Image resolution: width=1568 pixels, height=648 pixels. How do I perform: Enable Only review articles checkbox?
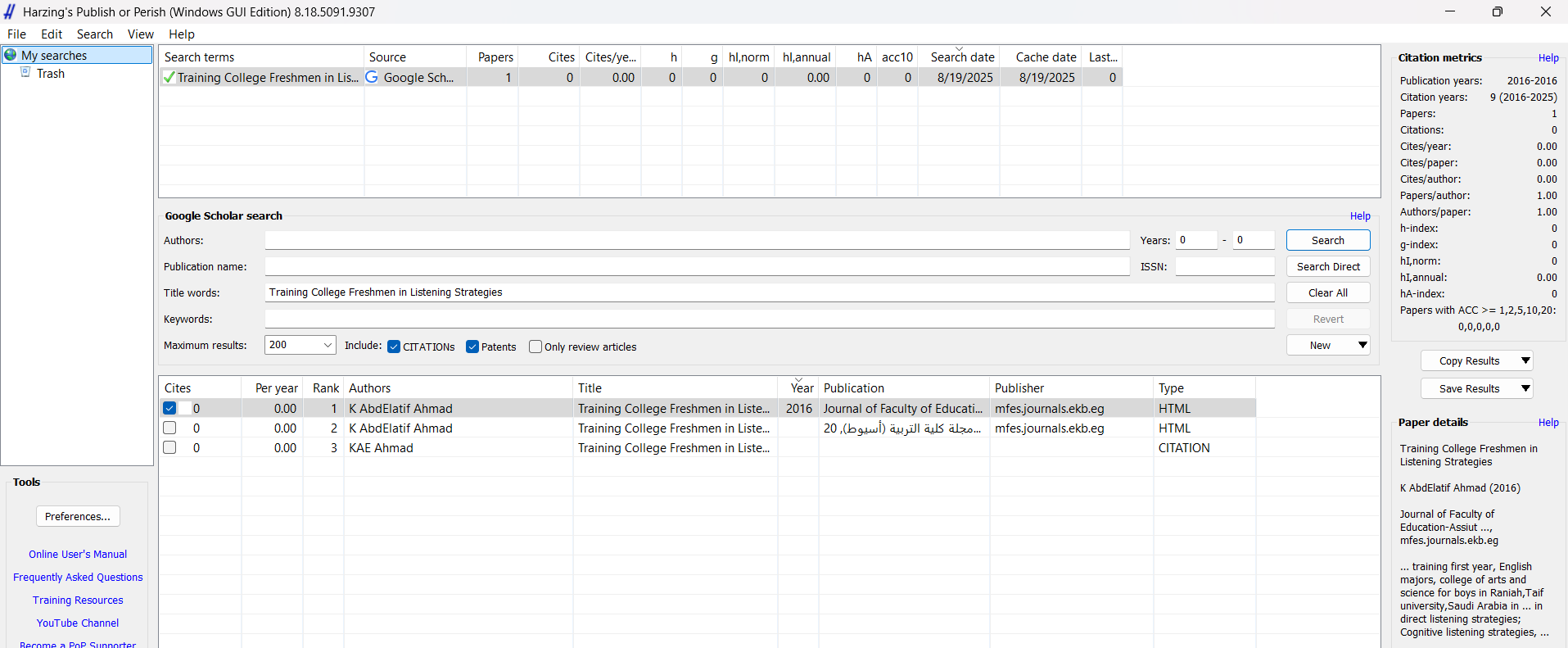tap(535, 347)
